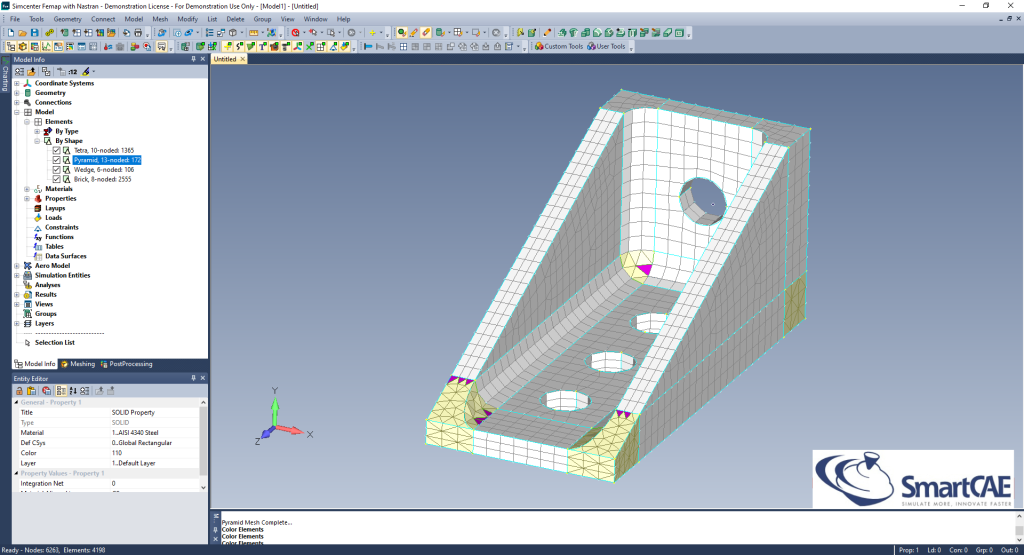Expand the By Type node
1024x555 pixels.
pyautogui.click(x=37, y=131)
